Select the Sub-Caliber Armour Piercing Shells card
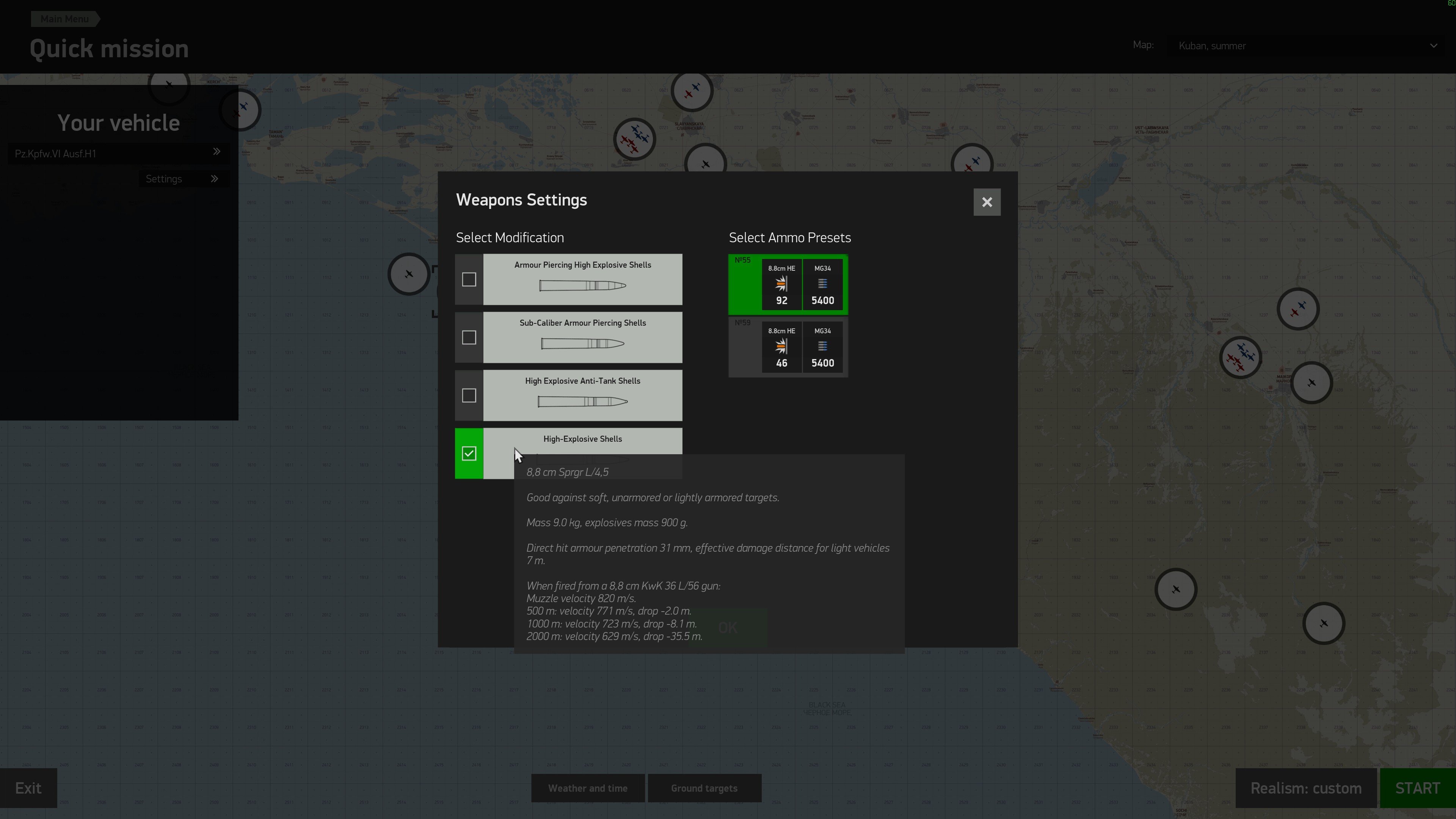 [582, 337]
